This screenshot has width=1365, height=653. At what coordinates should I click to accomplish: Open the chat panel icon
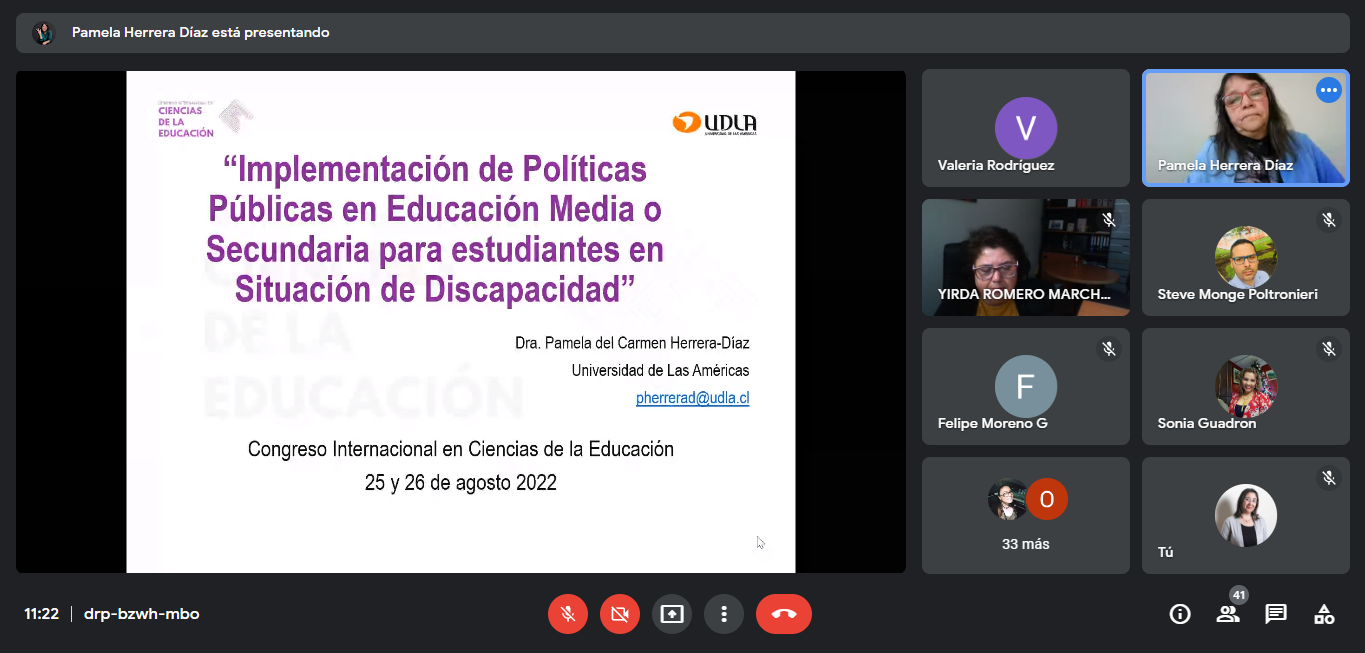click(1276, 614)
